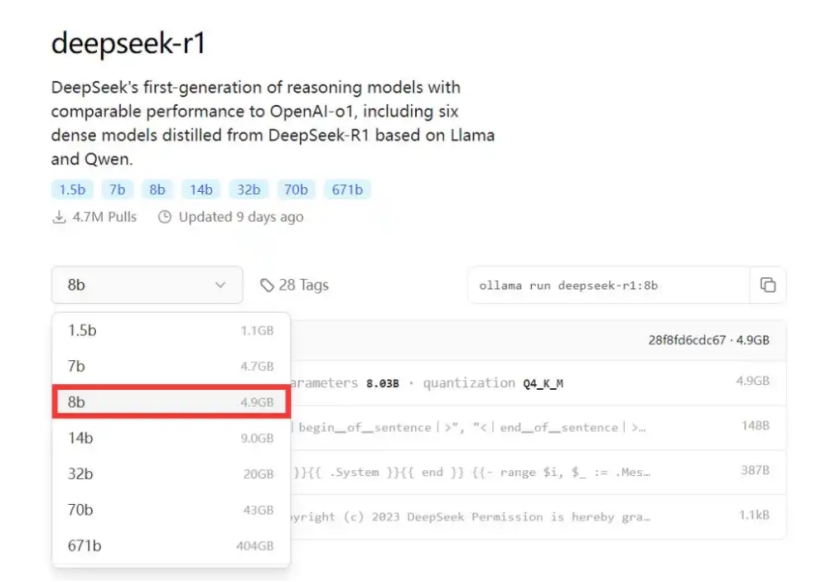Choose the 7b option at 4.7GB
Viewport: 831px width, 582px height.
coord(171,366)
